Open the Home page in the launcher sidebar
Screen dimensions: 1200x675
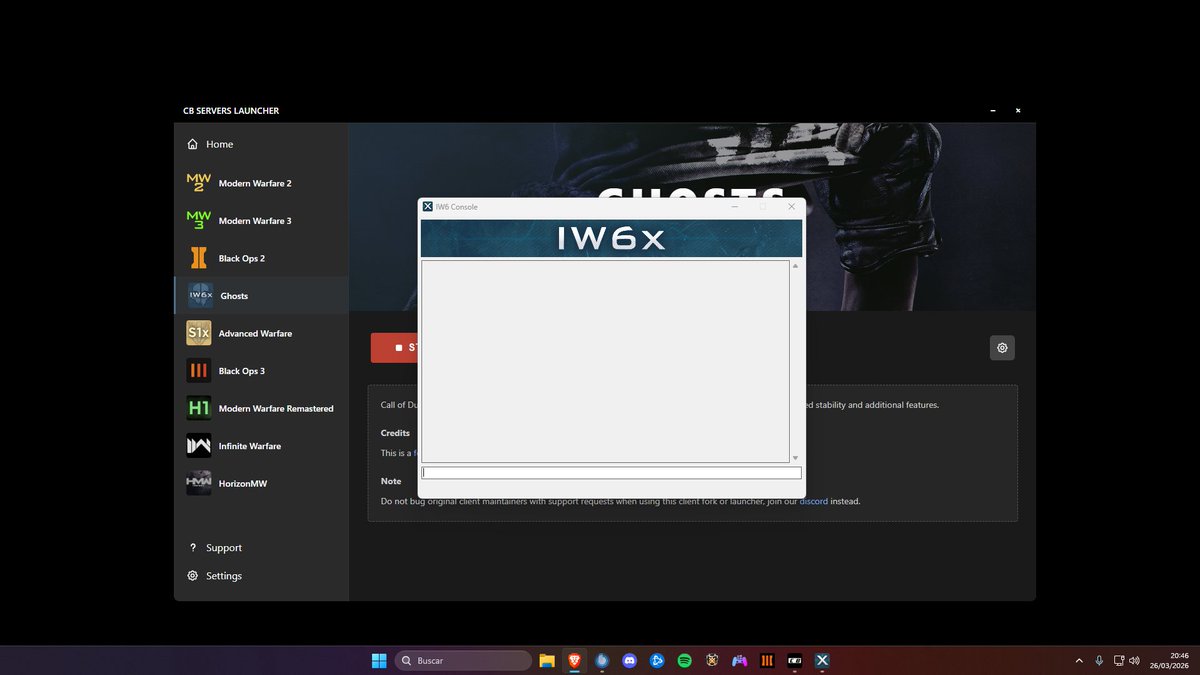pyautogui.click(x=261, y=144)
